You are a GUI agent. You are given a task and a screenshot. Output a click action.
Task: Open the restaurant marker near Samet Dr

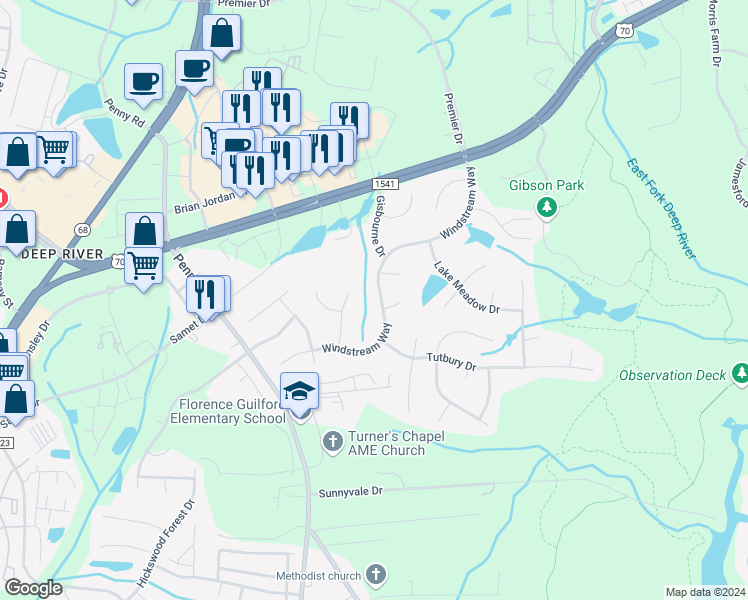pos(205,296)
